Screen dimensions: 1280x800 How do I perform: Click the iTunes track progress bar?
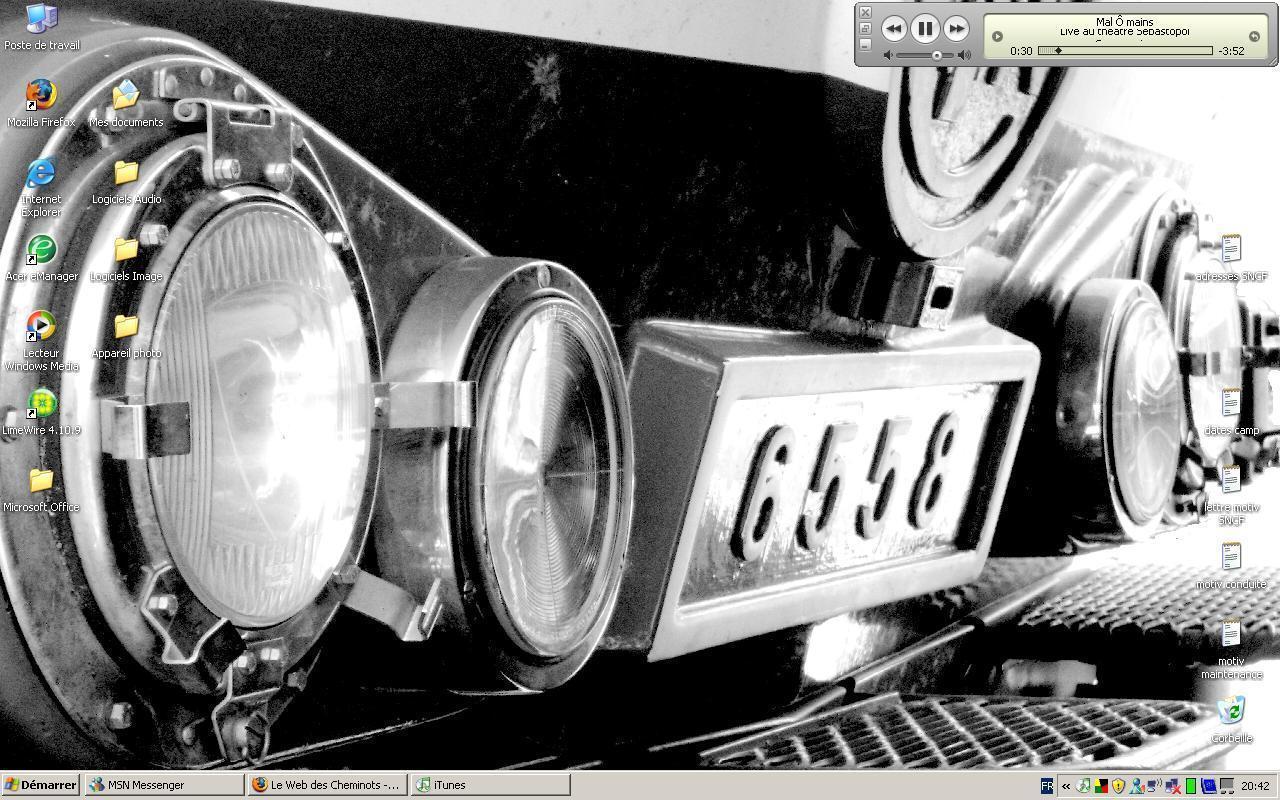pyautogui.click(x=1125, y=50)
